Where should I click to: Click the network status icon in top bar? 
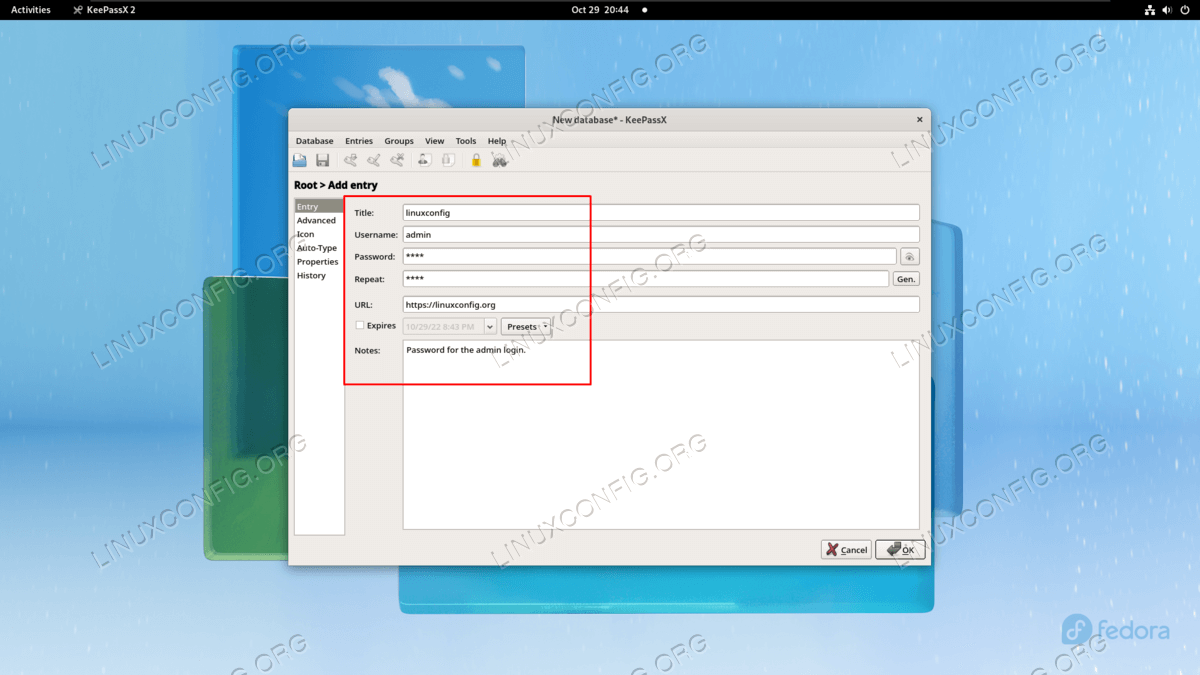pyautogui.click(x=1150, y=10)
